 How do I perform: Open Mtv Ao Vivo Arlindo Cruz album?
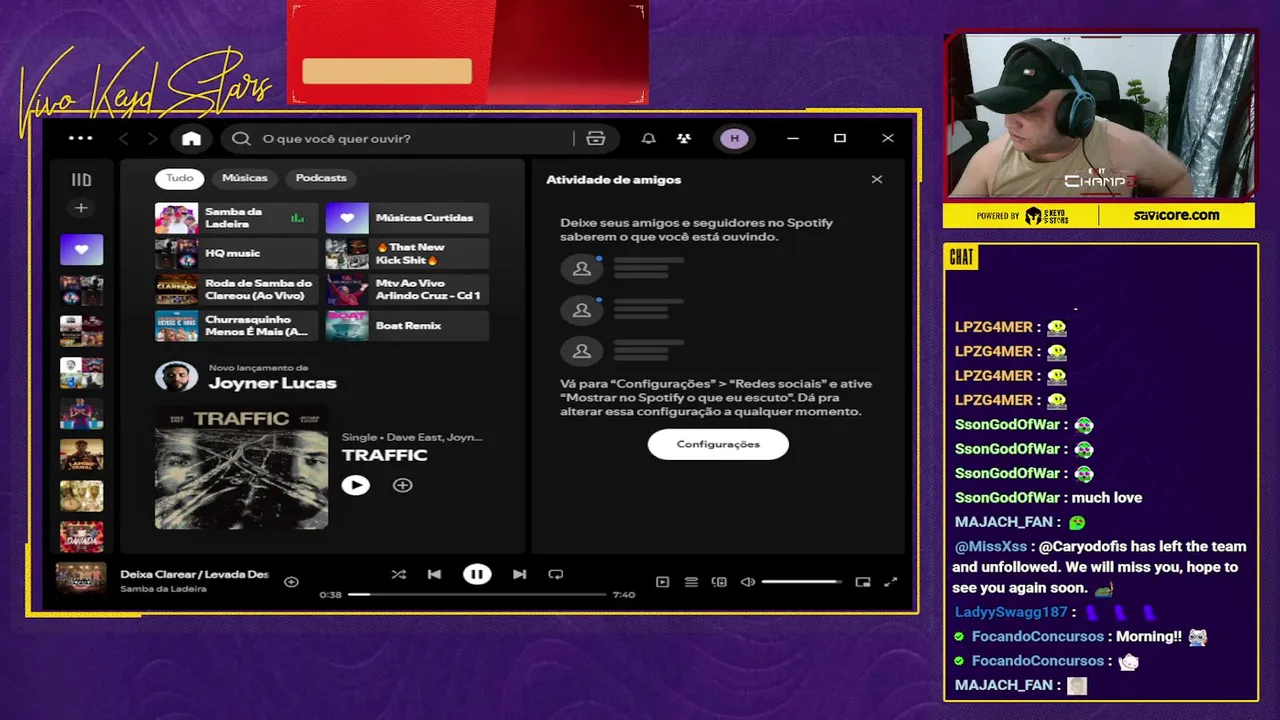coord(407,290)
